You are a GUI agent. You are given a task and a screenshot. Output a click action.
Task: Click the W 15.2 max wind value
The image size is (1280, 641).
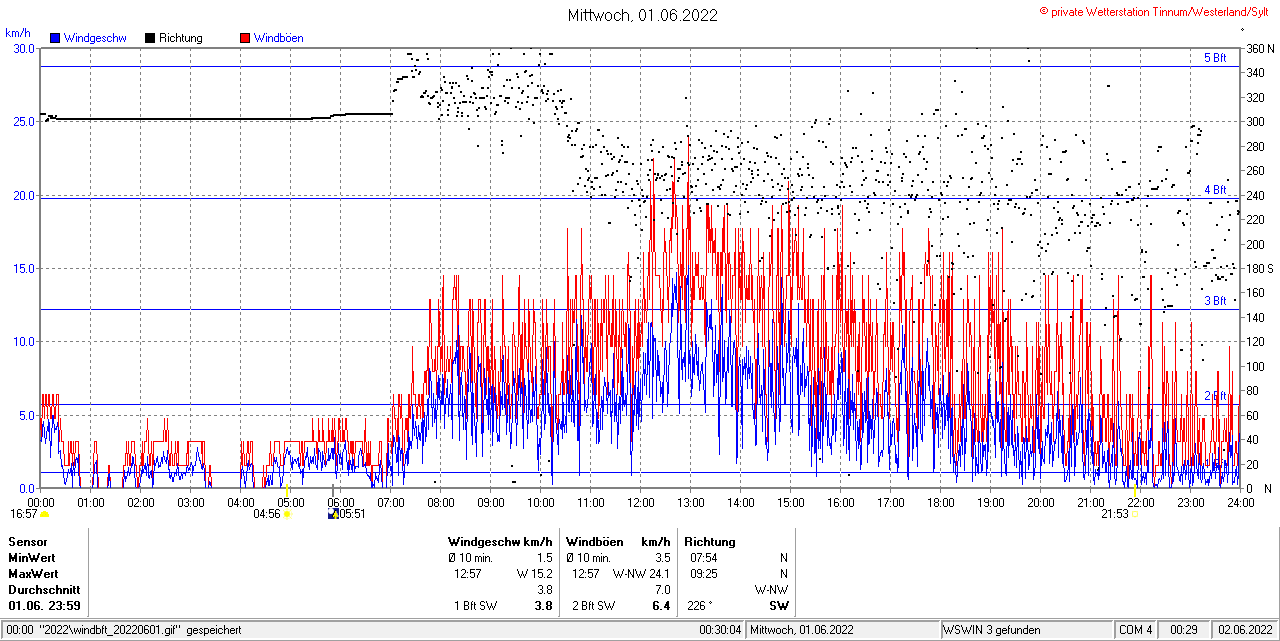click(535, 574)
